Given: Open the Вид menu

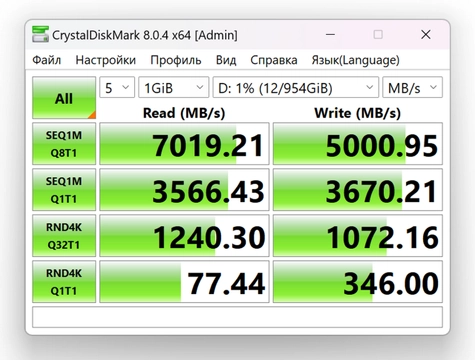Looking at the screenshot, I should tap(226, 60).
